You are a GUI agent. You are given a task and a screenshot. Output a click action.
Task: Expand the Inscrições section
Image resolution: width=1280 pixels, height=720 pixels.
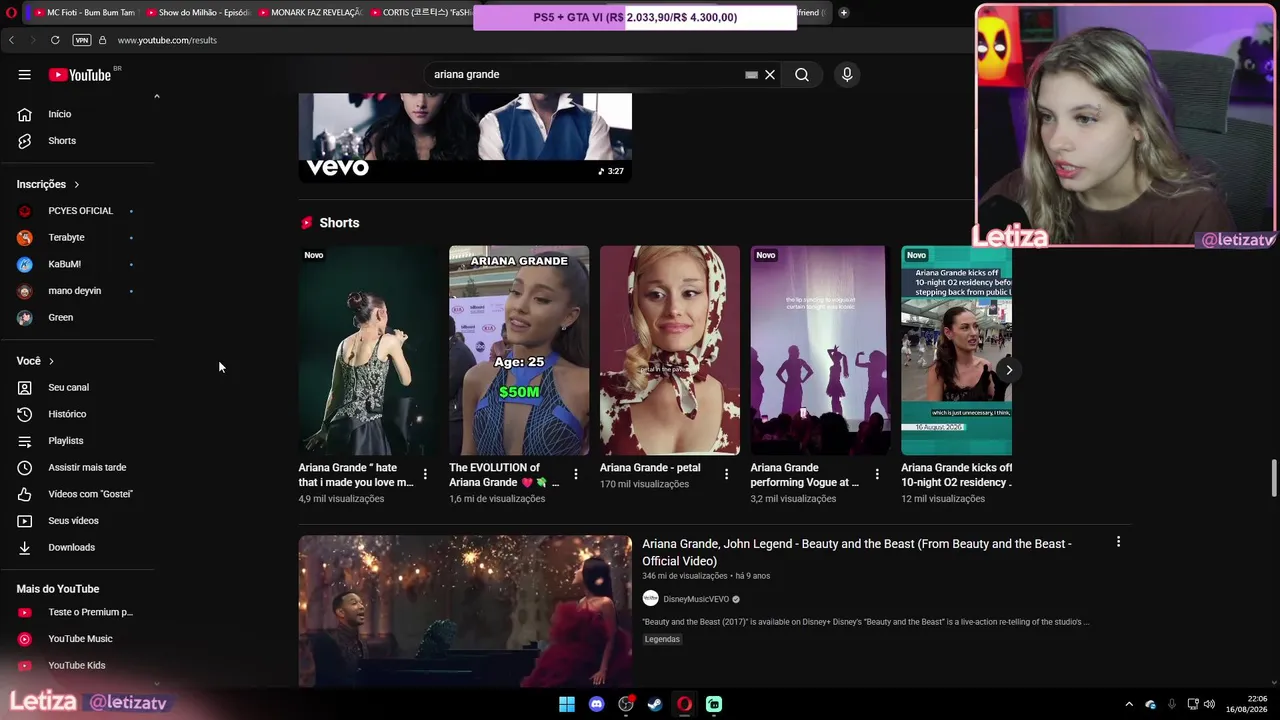48,184
